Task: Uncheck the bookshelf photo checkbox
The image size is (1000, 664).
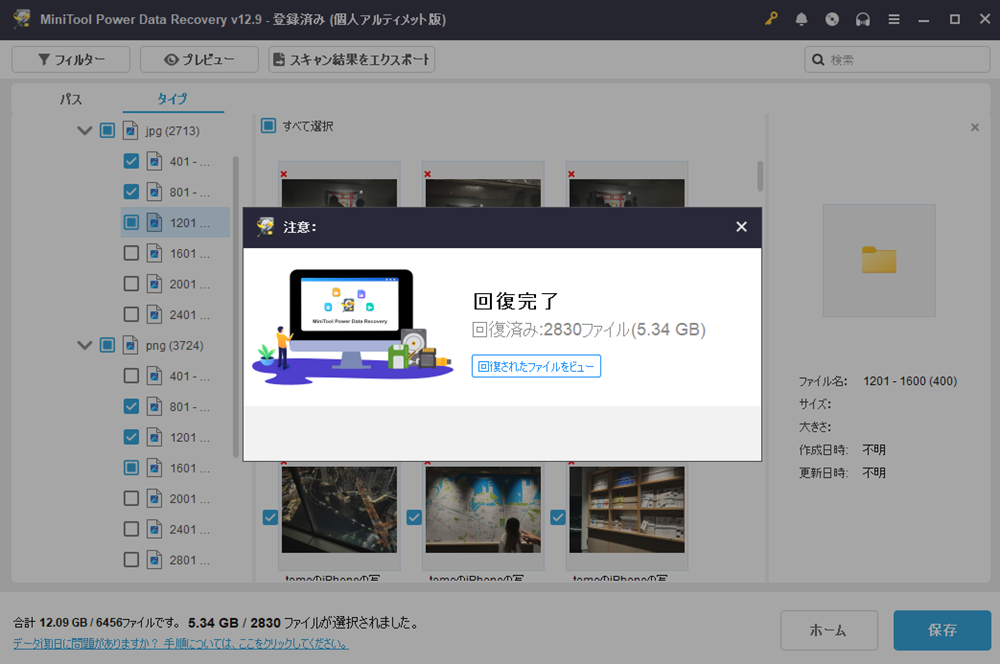Action: point(558,517)
